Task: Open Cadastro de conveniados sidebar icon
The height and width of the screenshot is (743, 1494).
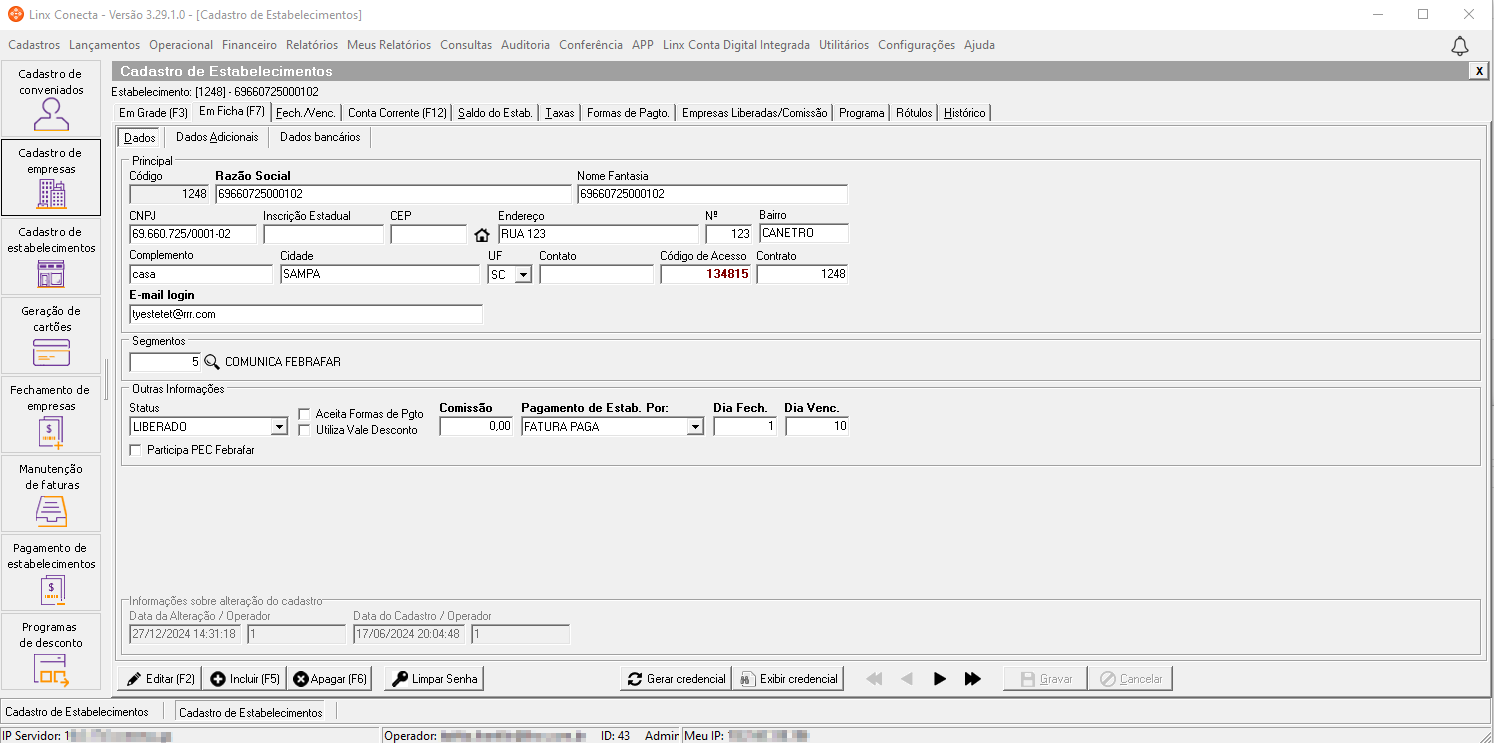Action: pos(51,98)
